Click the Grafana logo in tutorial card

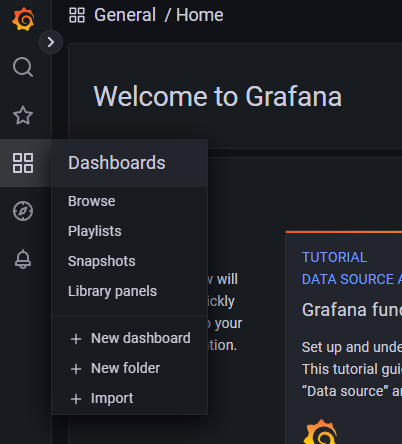[320, 432]
